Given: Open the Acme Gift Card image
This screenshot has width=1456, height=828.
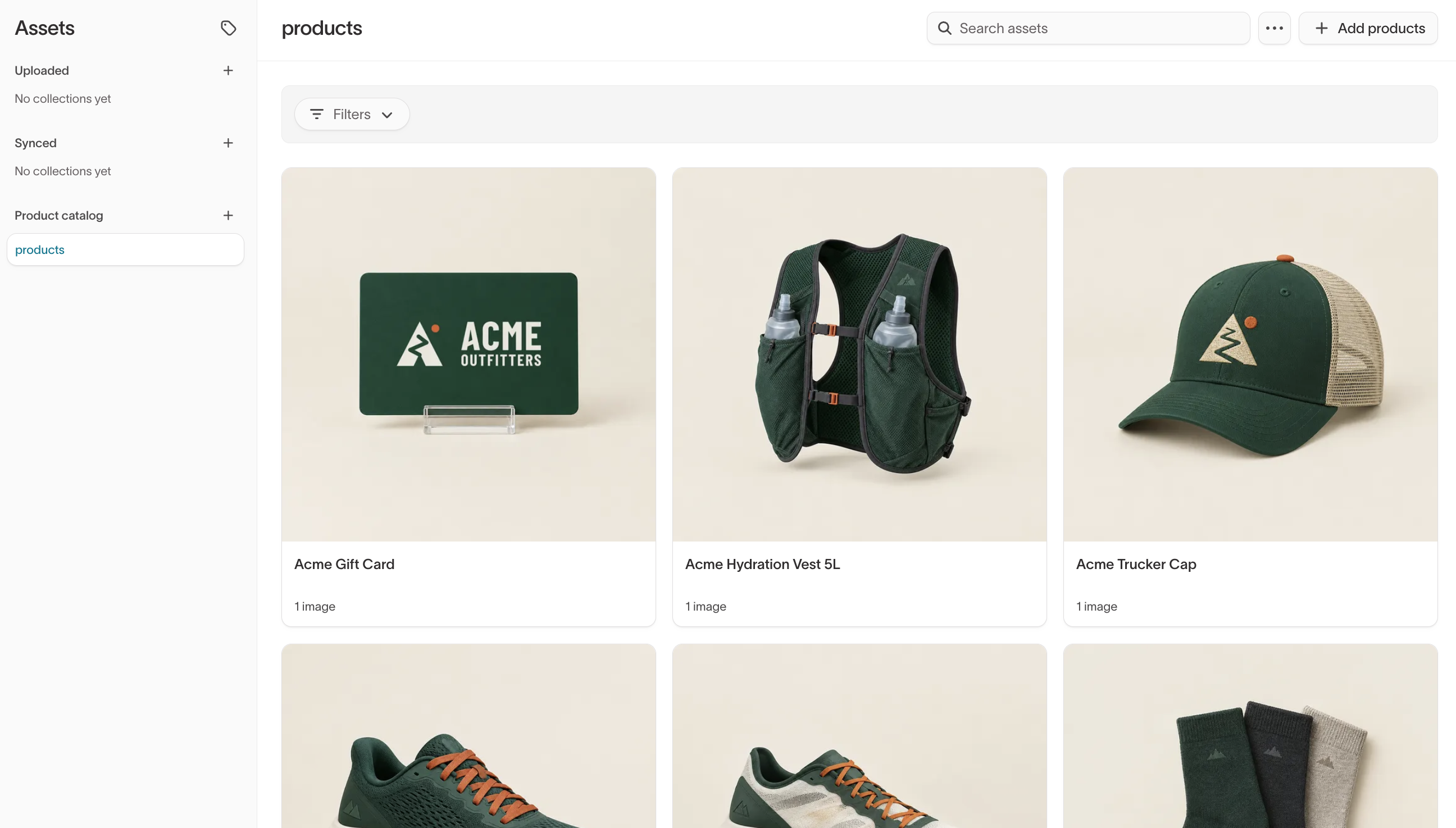Looking at the screenshot, I should (468, 354).
